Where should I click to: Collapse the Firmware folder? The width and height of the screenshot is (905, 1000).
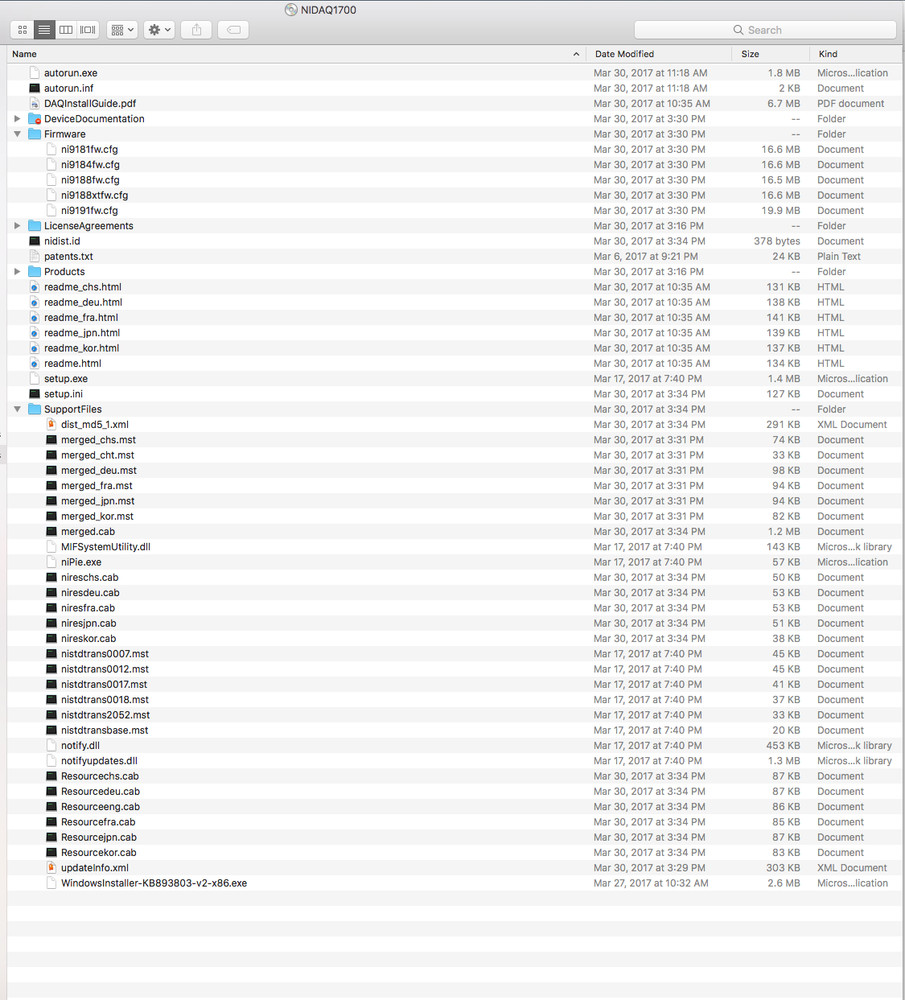[x=17, y=134]
